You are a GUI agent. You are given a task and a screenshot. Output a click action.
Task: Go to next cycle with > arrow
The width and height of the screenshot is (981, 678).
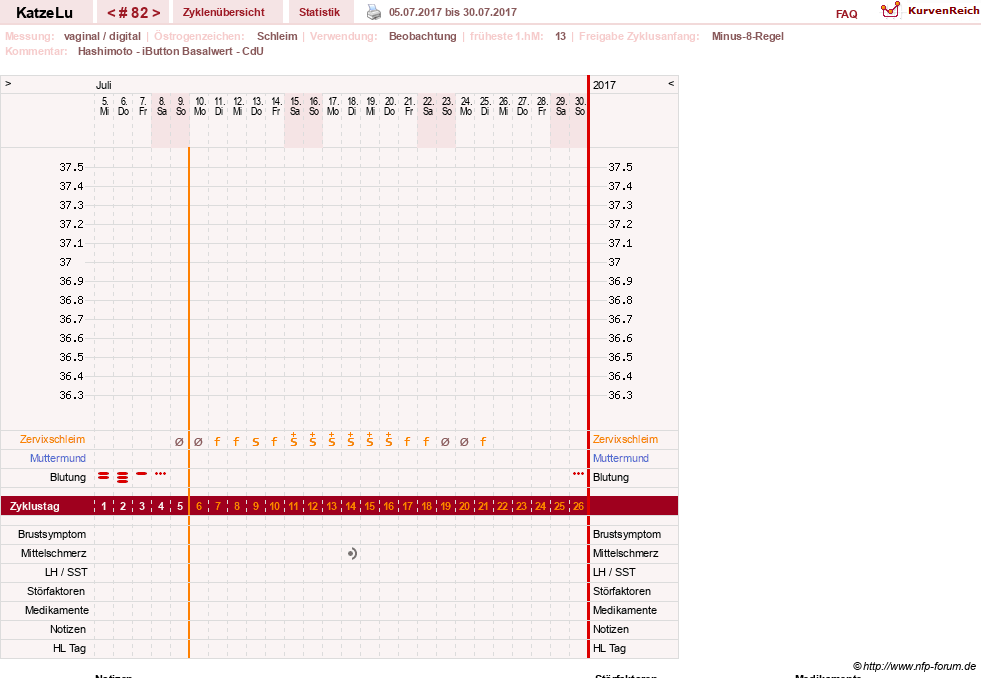pyautogui.click(x=156, y=13)
